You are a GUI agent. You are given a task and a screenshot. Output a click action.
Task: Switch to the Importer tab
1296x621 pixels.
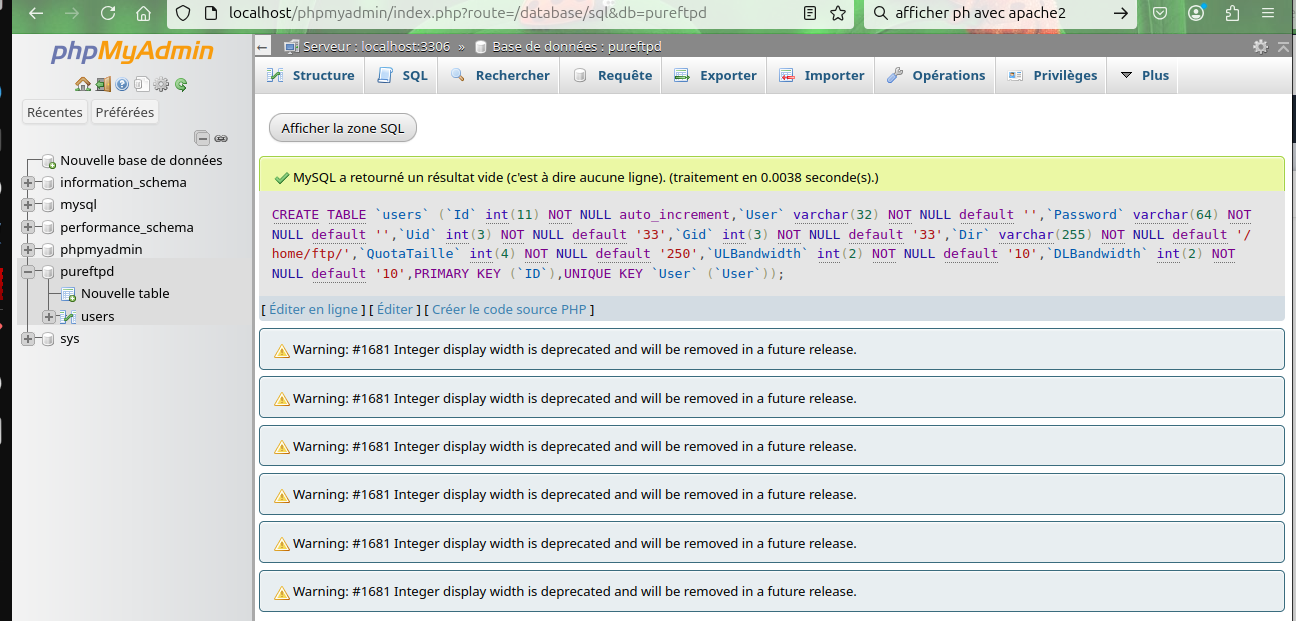[x=821, y=76]
